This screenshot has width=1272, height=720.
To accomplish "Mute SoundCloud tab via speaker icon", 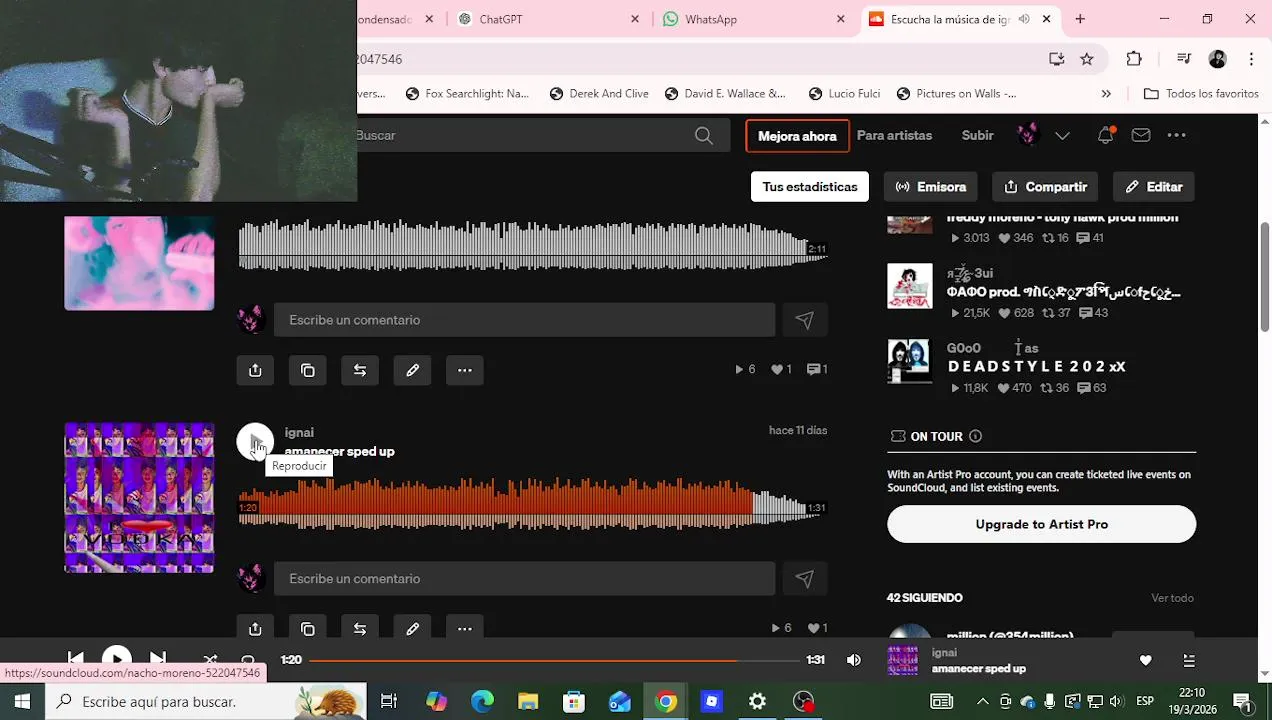I will tap(1024, 19).
